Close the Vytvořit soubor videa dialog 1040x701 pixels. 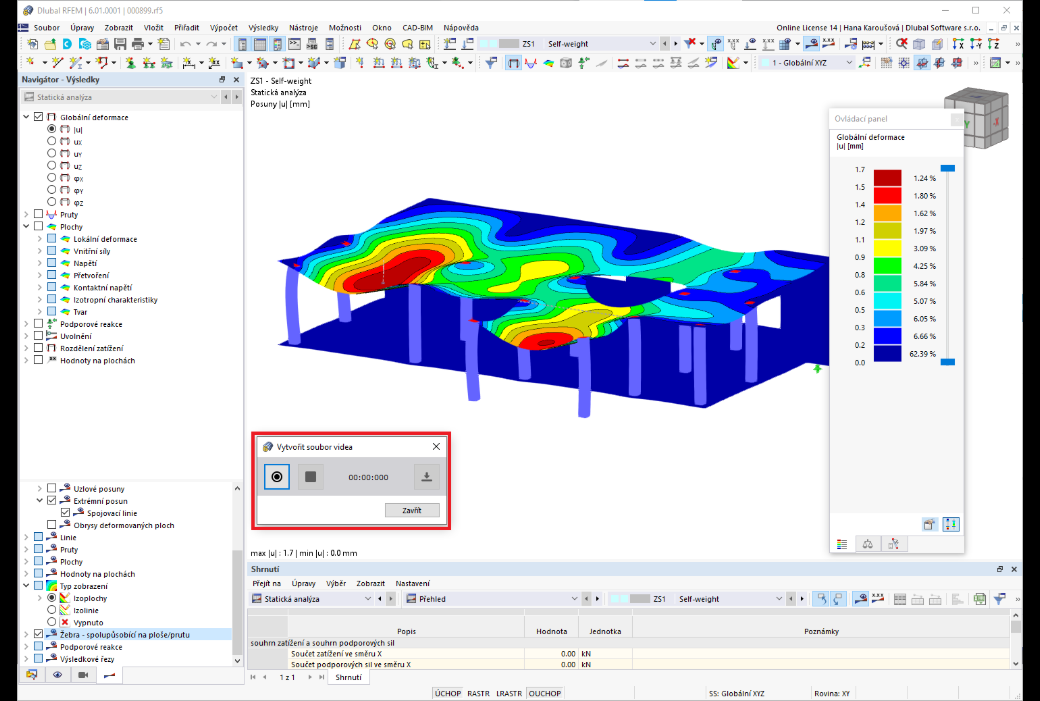click(x=436, y=446)
